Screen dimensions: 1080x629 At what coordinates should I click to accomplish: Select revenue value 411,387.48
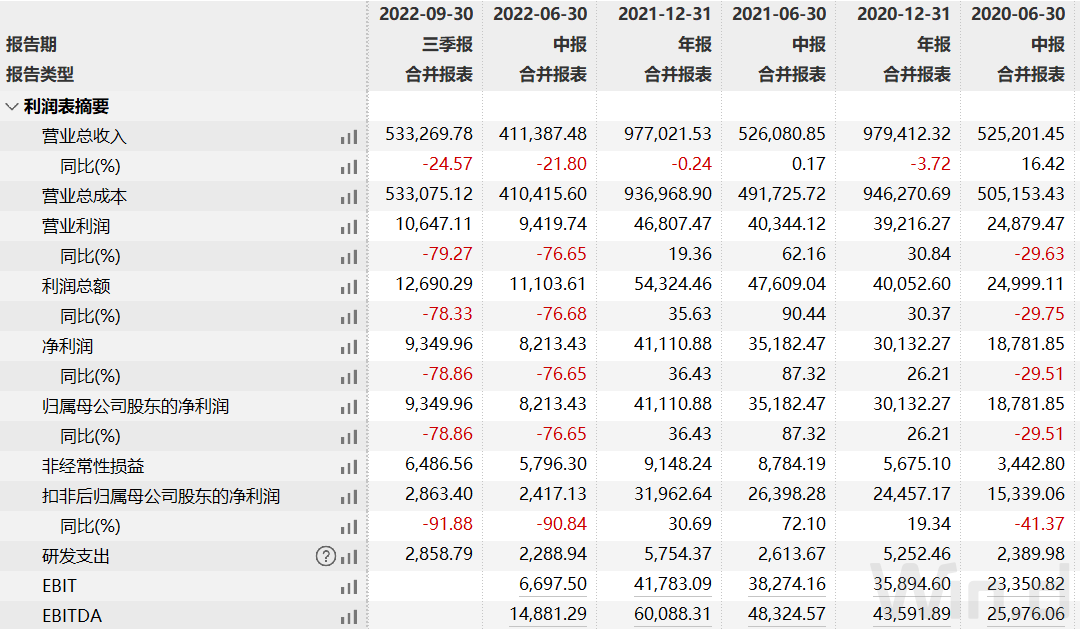pyautogui.click(x=543, y=134)
